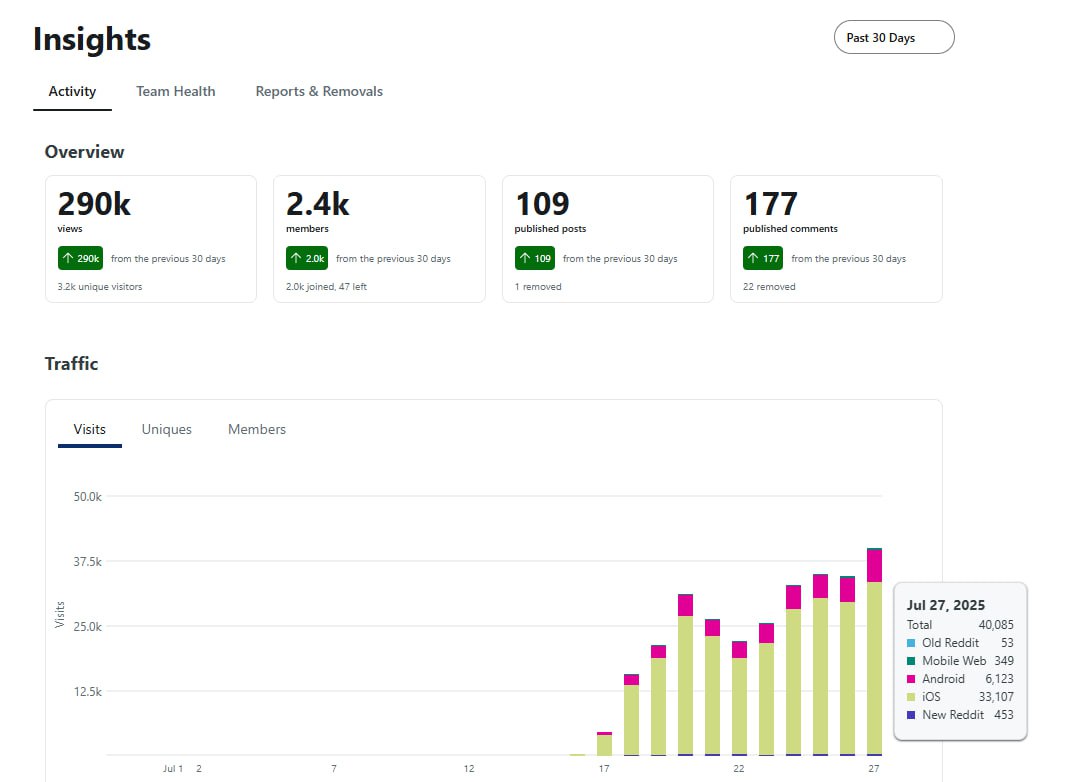
Task: Click the iOS color swatch in tooltip
Action: click(911, 697)
